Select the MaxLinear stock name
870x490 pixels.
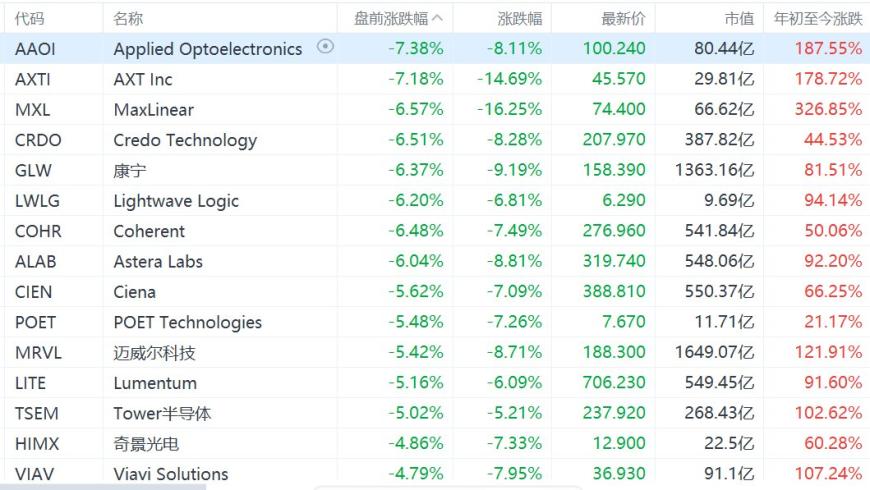[154, 110]
